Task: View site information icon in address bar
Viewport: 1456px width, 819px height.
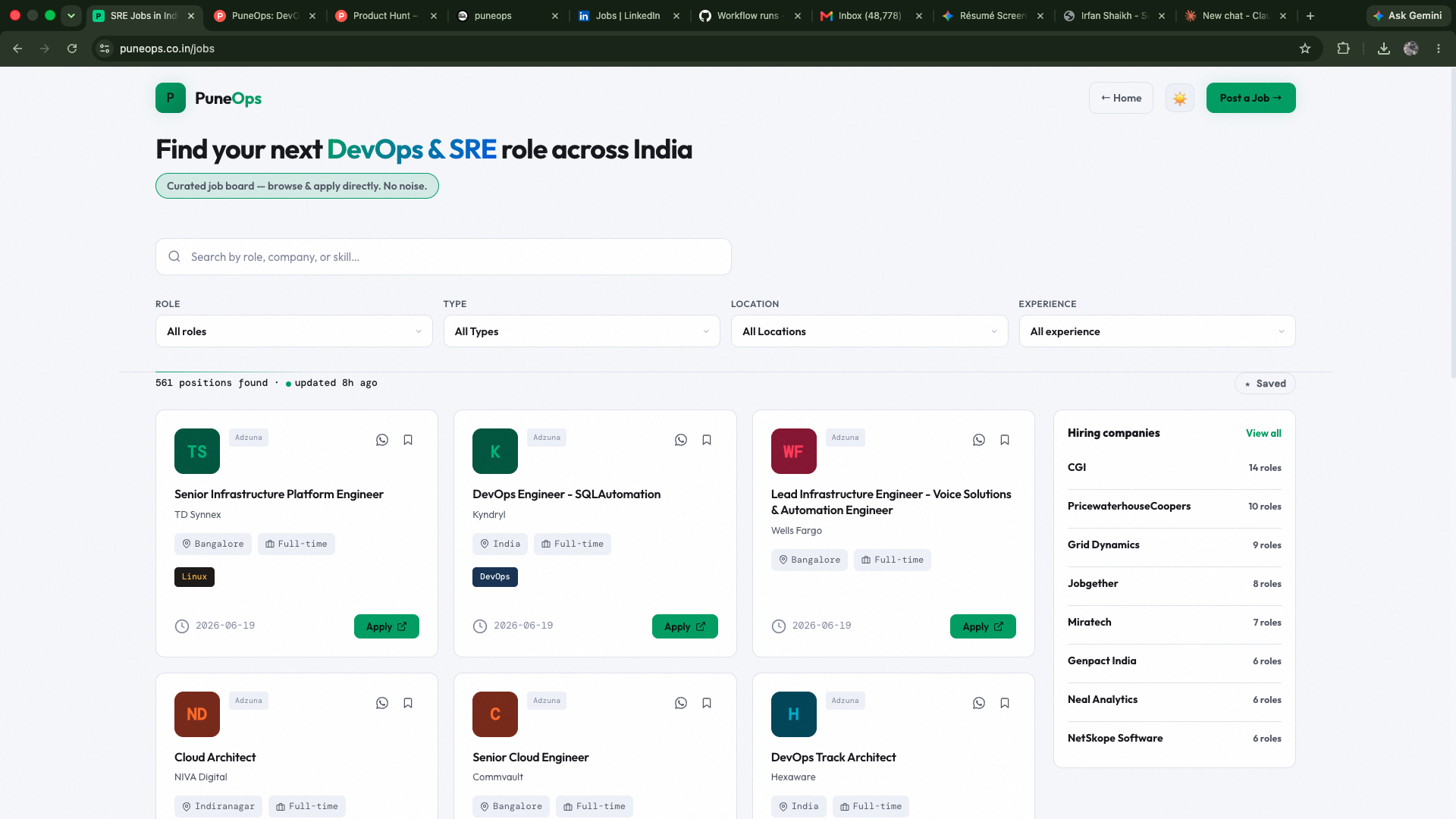Action: click(105, 49)
